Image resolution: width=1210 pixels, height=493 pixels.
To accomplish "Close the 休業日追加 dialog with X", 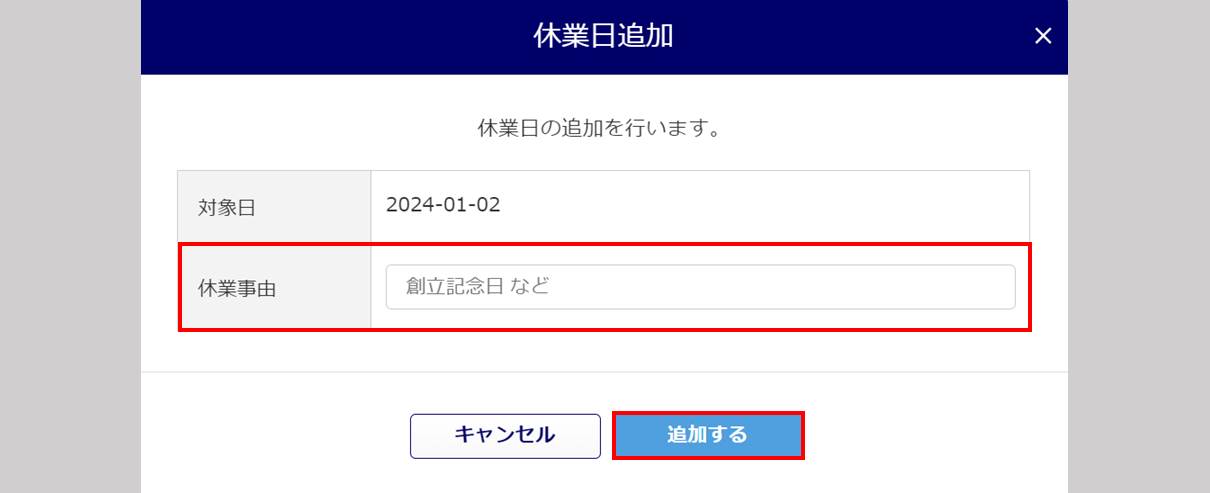I will [1043, 37].
